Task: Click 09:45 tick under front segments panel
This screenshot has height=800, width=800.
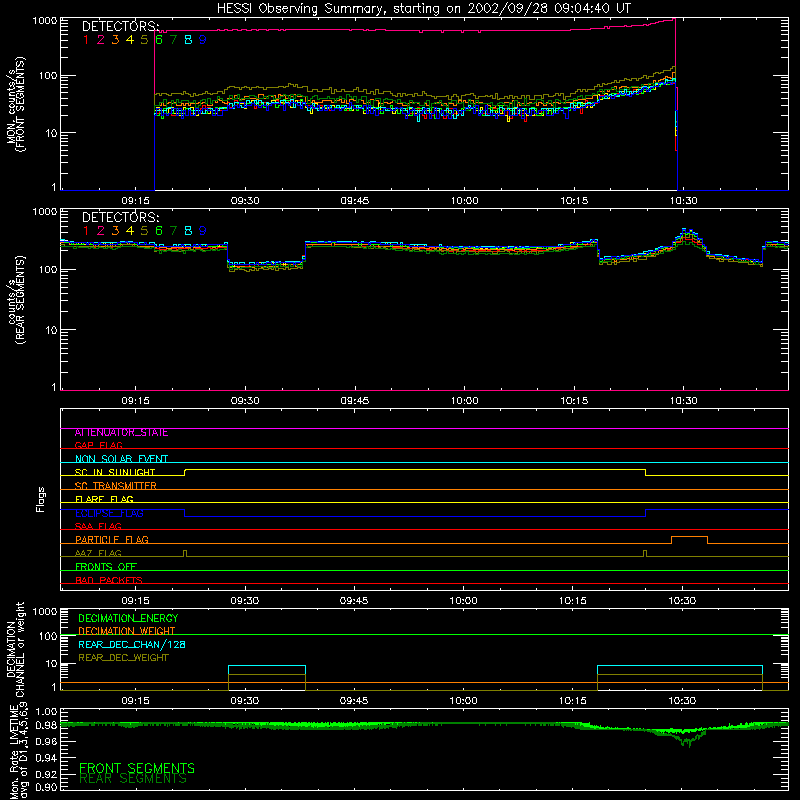Action: pyautogui.click(x=355, y=201)
